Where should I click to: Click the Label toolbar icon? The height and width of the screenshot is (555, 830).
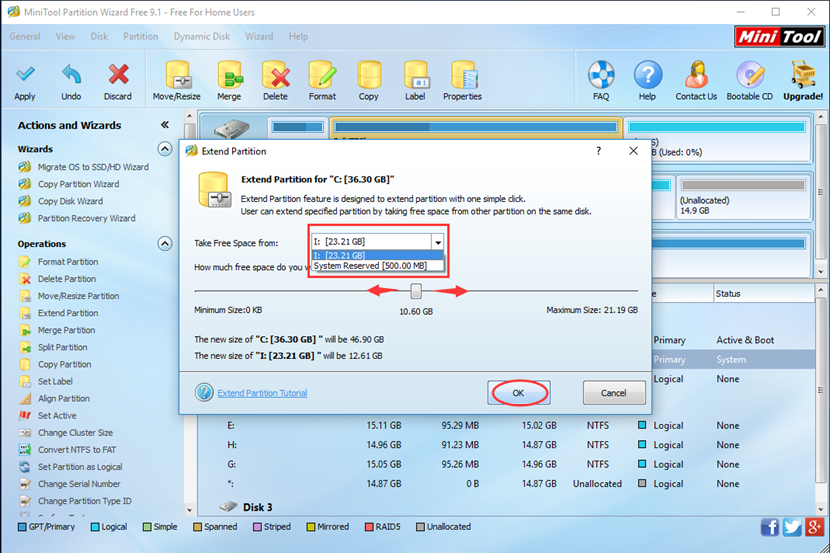(416, 75)
